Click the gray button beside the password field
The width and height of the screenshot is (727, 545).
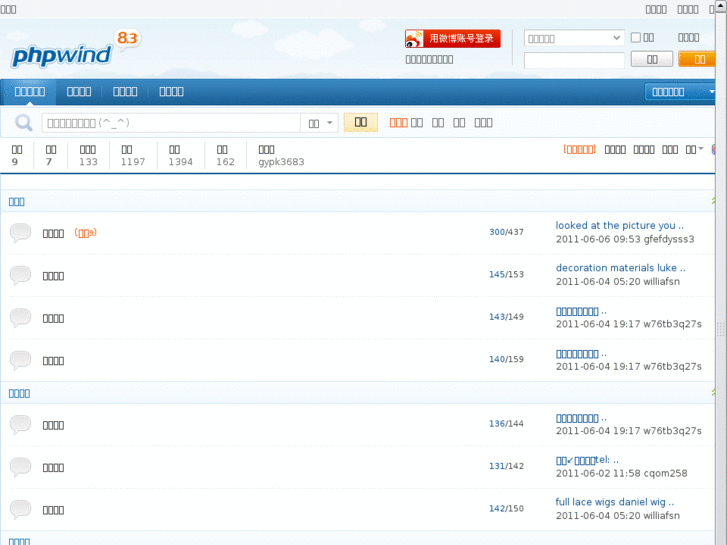coord(652,59)
